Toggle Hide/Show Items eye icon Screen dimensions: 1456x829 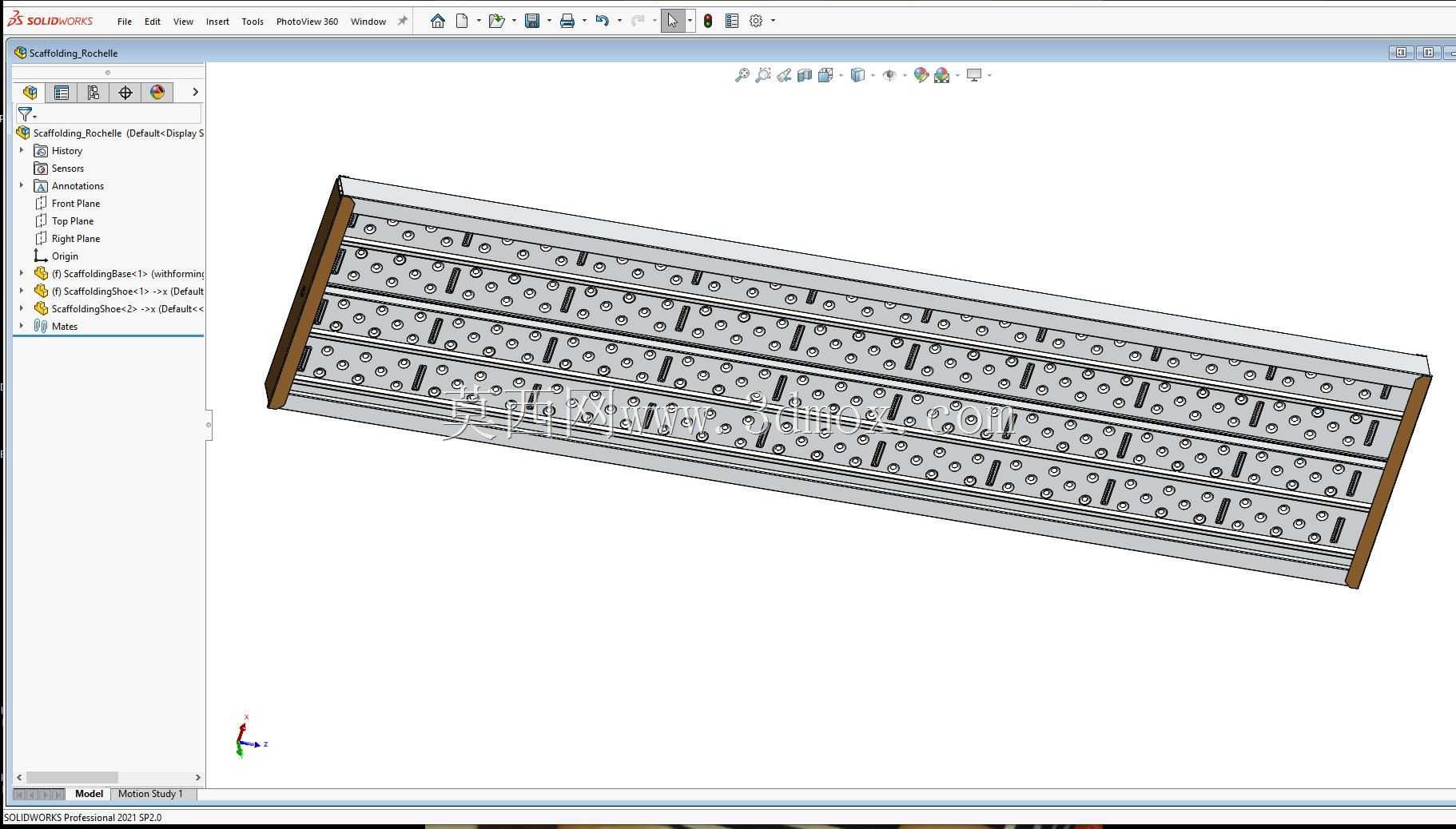[889, 75]
